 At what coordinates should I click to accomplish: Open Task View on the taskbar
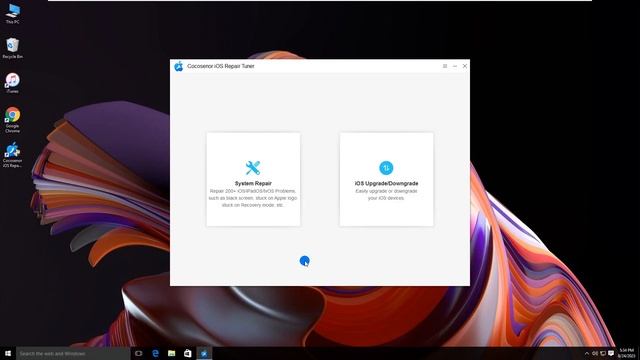(x=138, y=353)
